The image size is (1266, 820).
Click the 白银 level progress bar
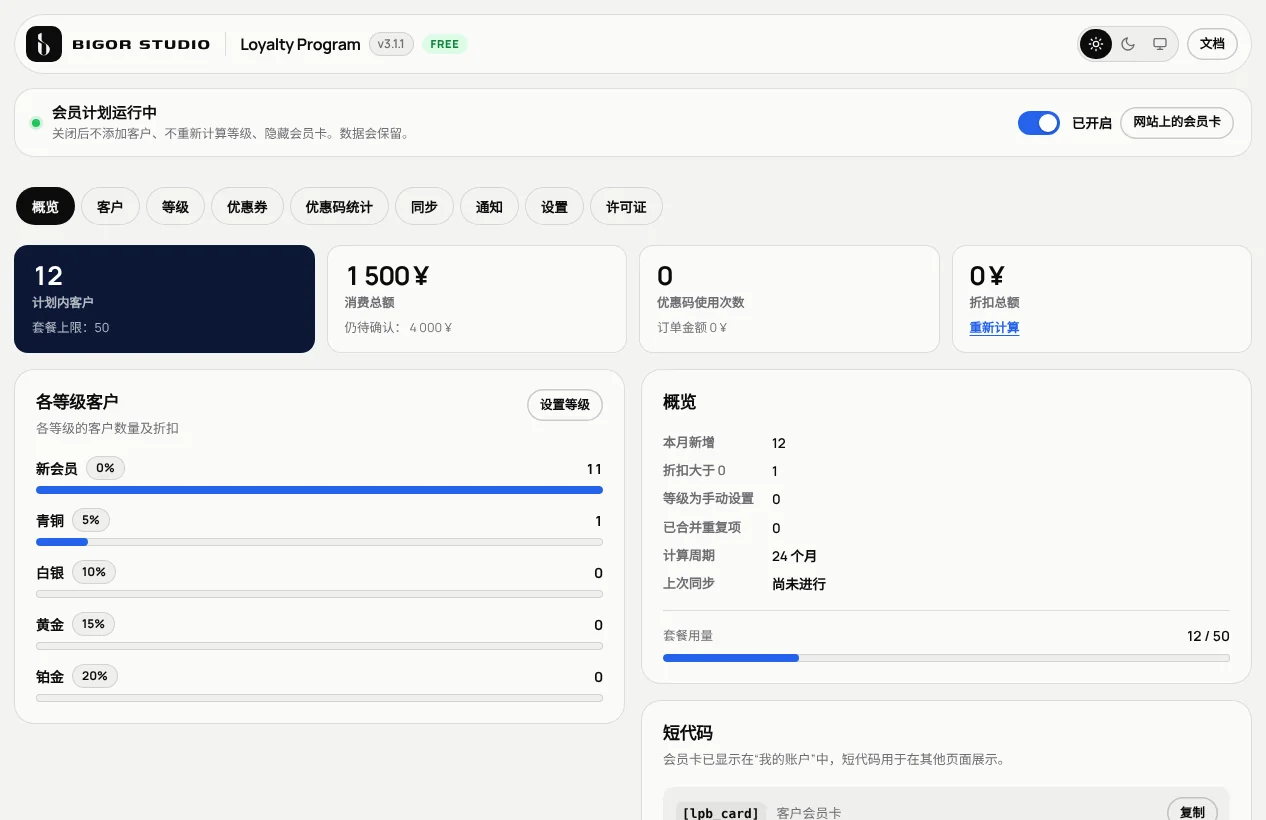(319, 594)
